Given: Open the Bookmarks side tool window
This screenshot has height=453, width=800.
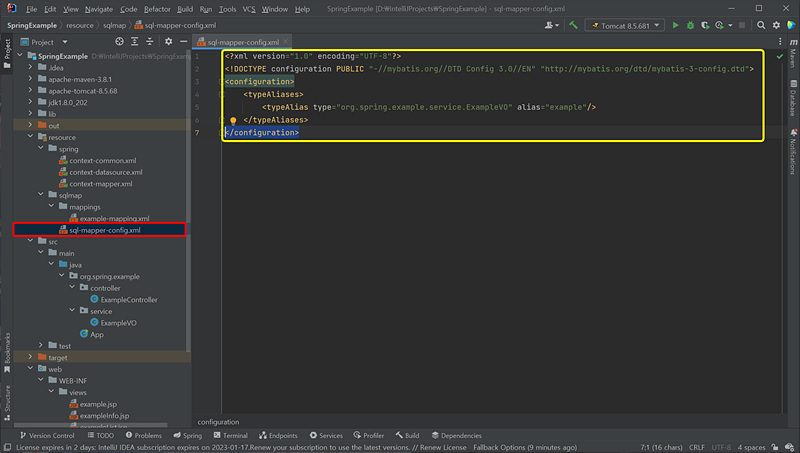Looking at the screenshot, I should point(7,352).
